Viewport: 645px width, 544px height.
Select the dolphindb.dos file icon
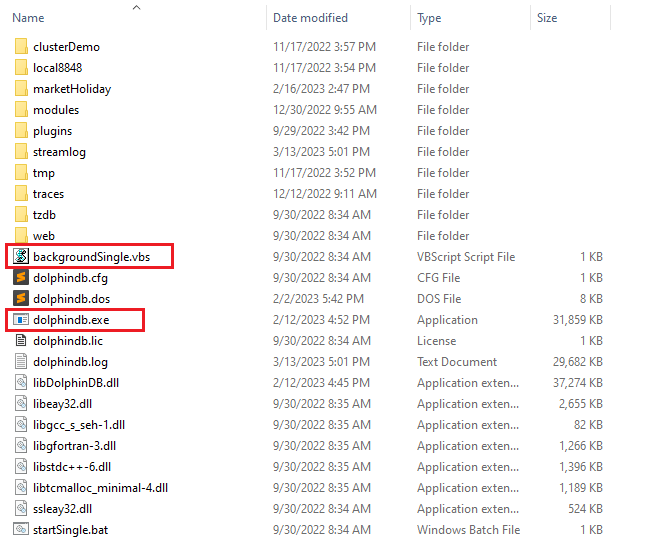click(21, 299)
